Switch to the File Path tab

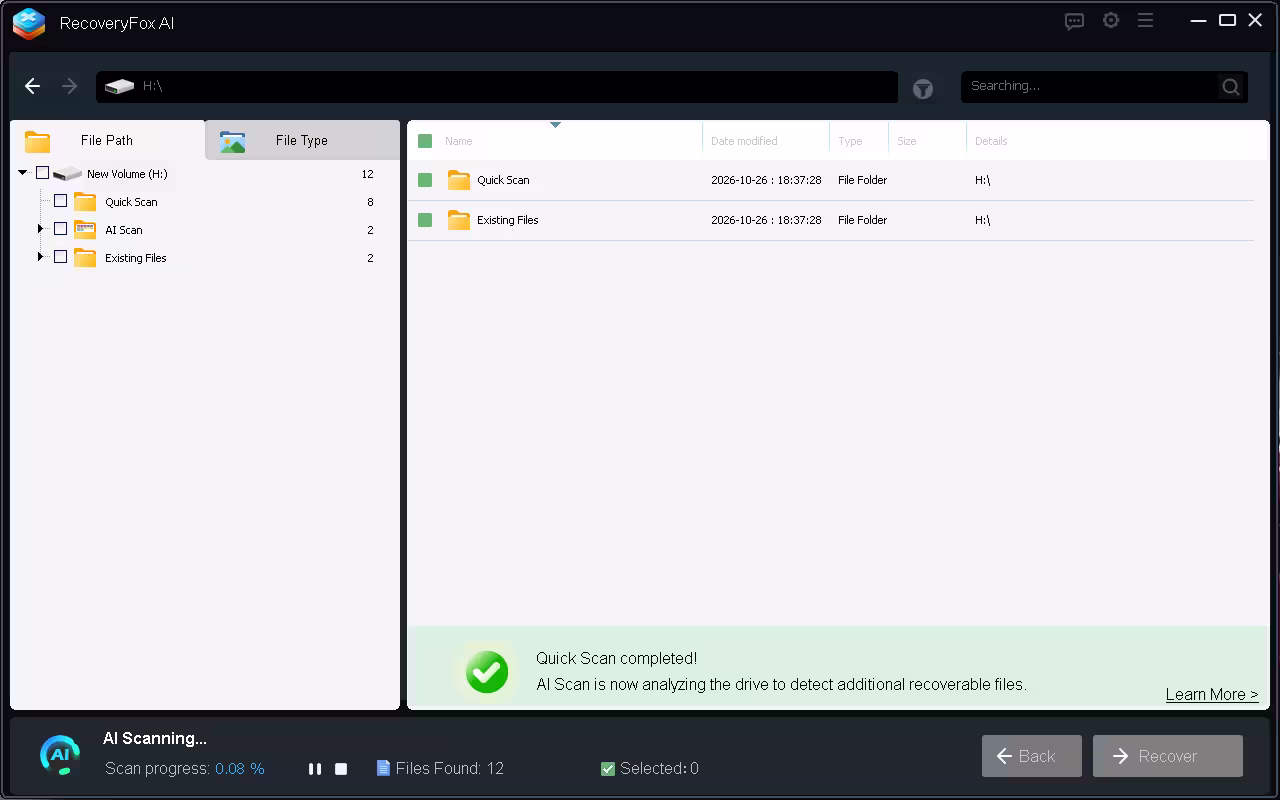click(107, 140)
